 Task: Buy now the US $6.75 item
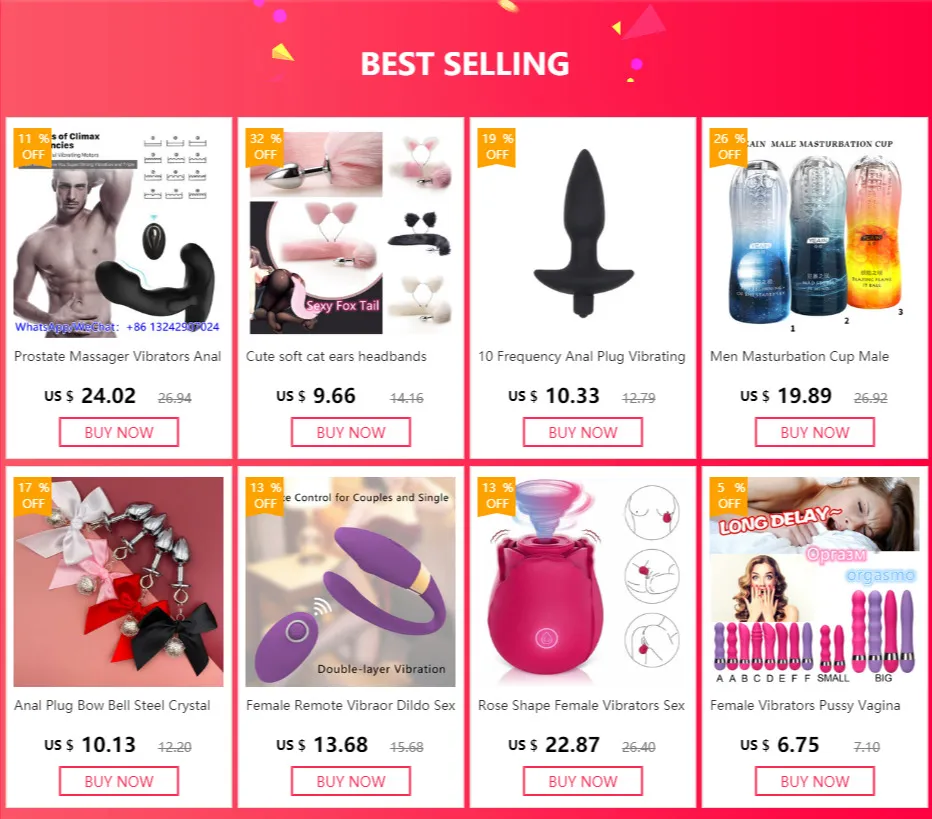click(815, 781)
